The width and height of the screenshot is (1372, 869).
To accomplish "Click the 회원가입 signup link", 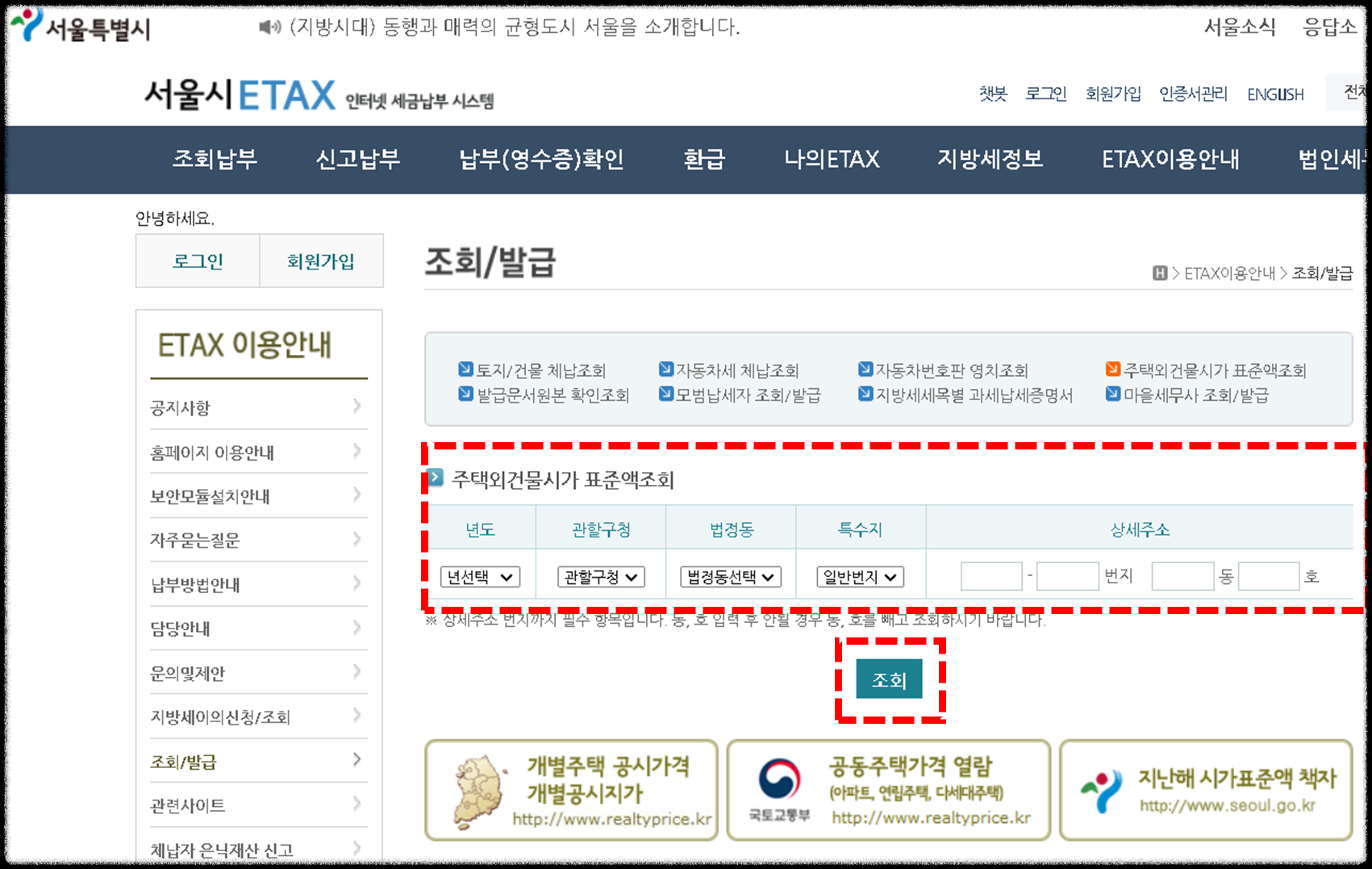I will pos(1112,94).
